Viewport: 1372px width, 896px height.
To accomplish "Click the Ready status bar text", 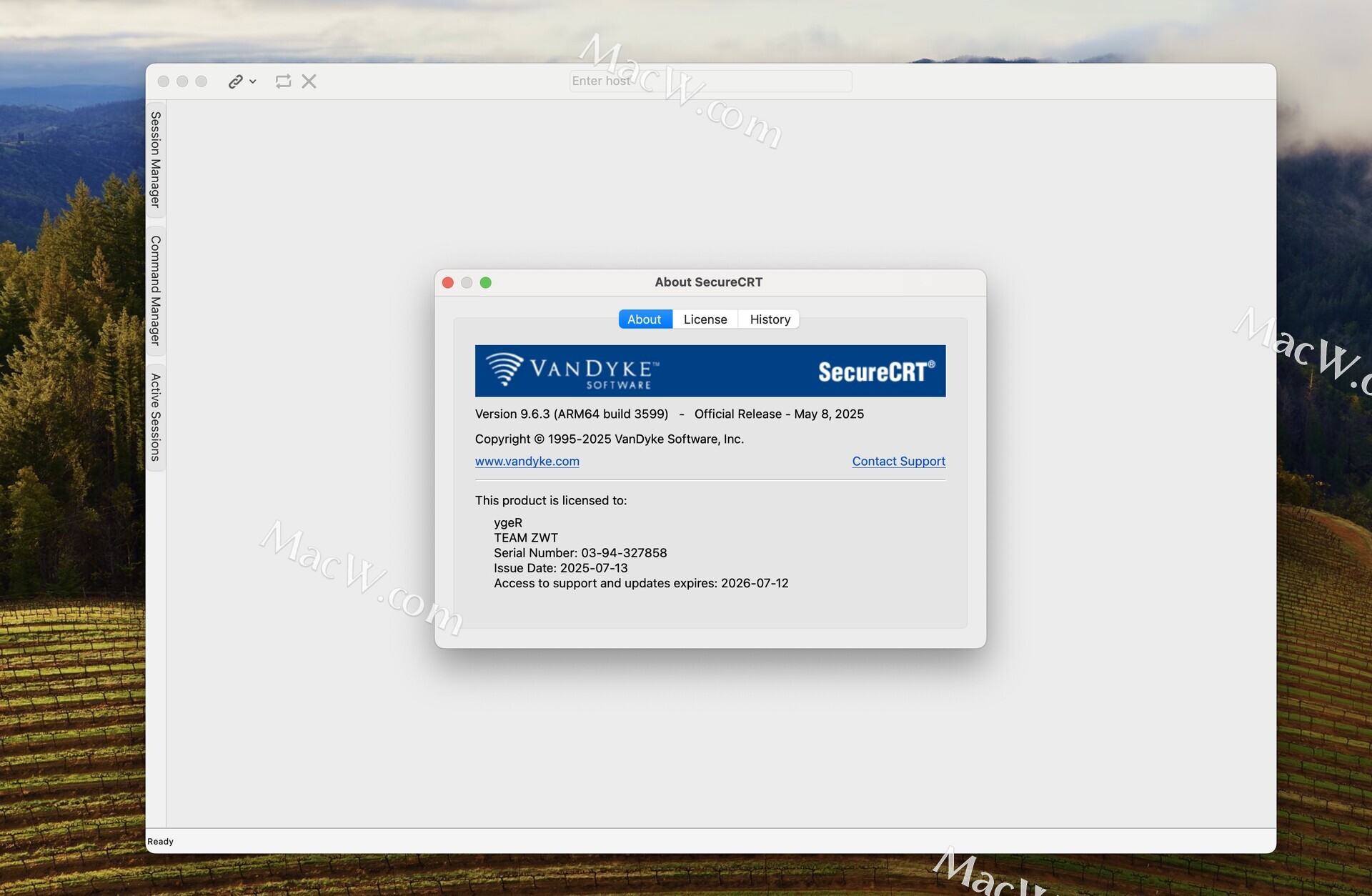I will point(160,842).
